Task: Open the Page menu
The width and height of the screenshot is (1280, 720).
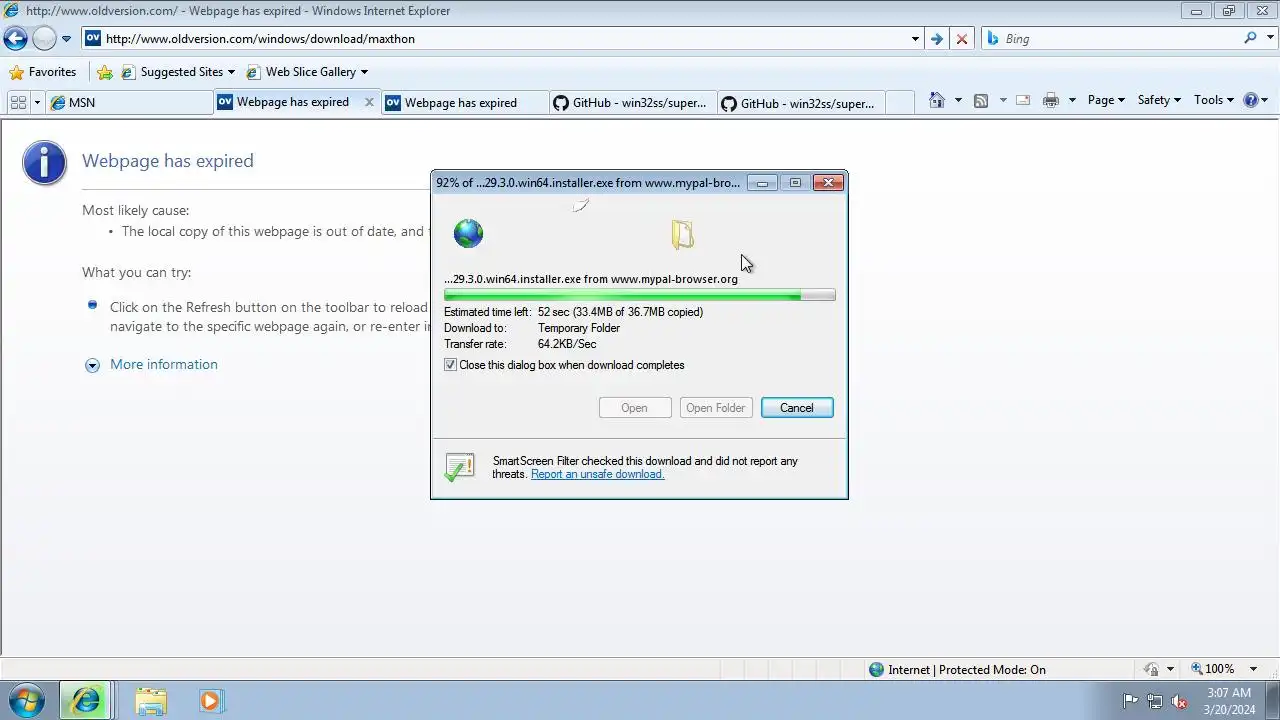Action: pos(1106,100)
